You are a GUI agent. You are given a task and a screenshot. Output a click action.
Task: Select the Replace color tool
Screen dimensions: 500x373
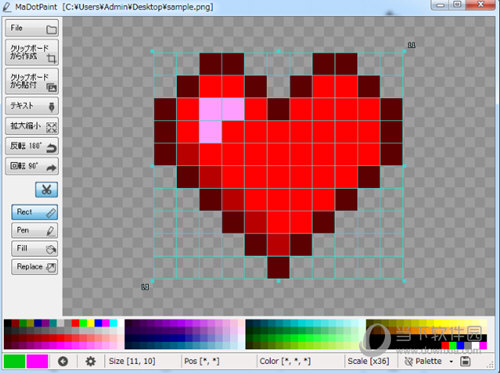34,267
